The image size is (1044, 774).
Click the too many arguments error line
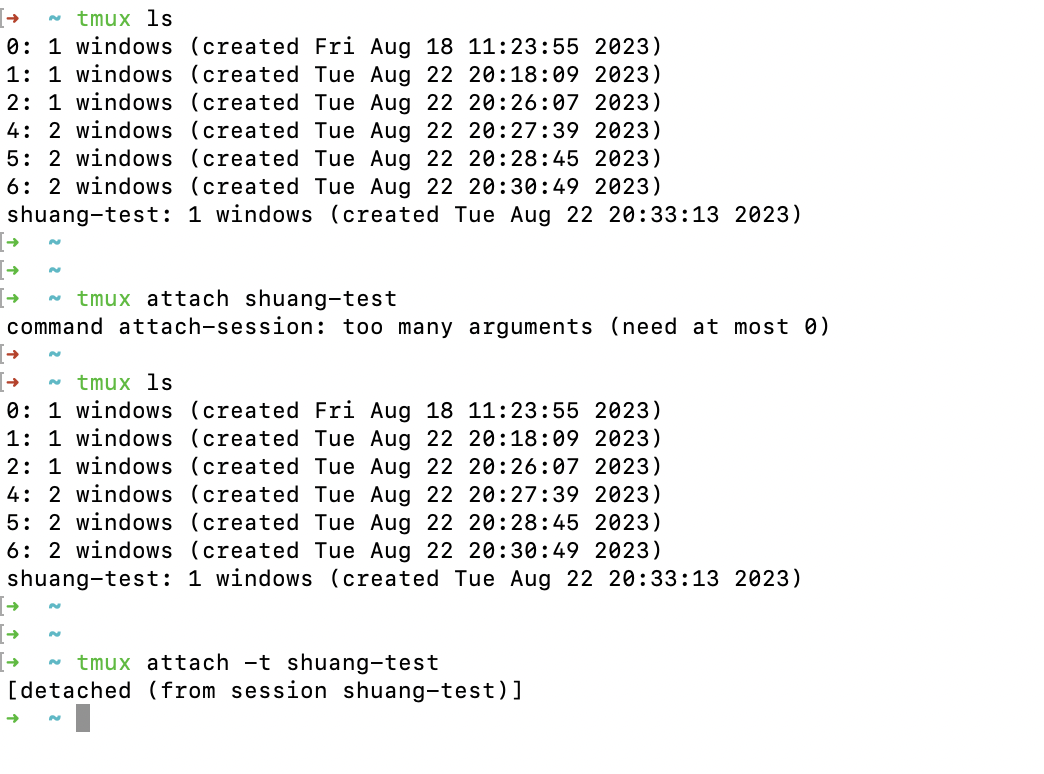tap(418, 326)
